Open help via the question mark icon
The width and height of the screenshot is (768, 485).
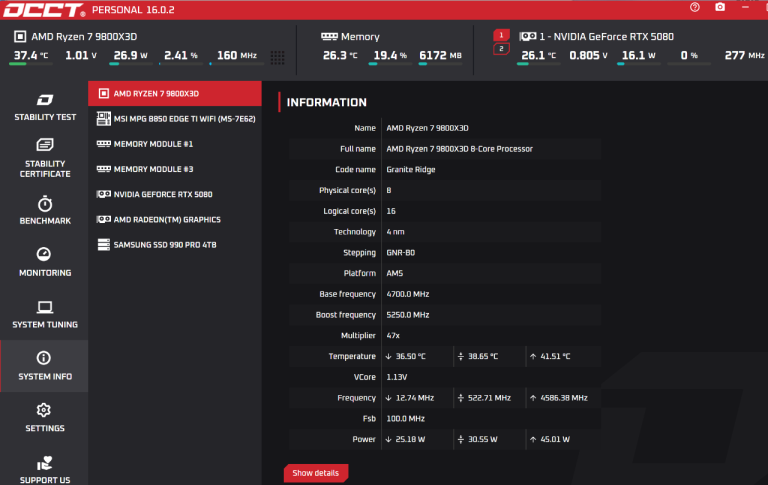pos(695,8)
